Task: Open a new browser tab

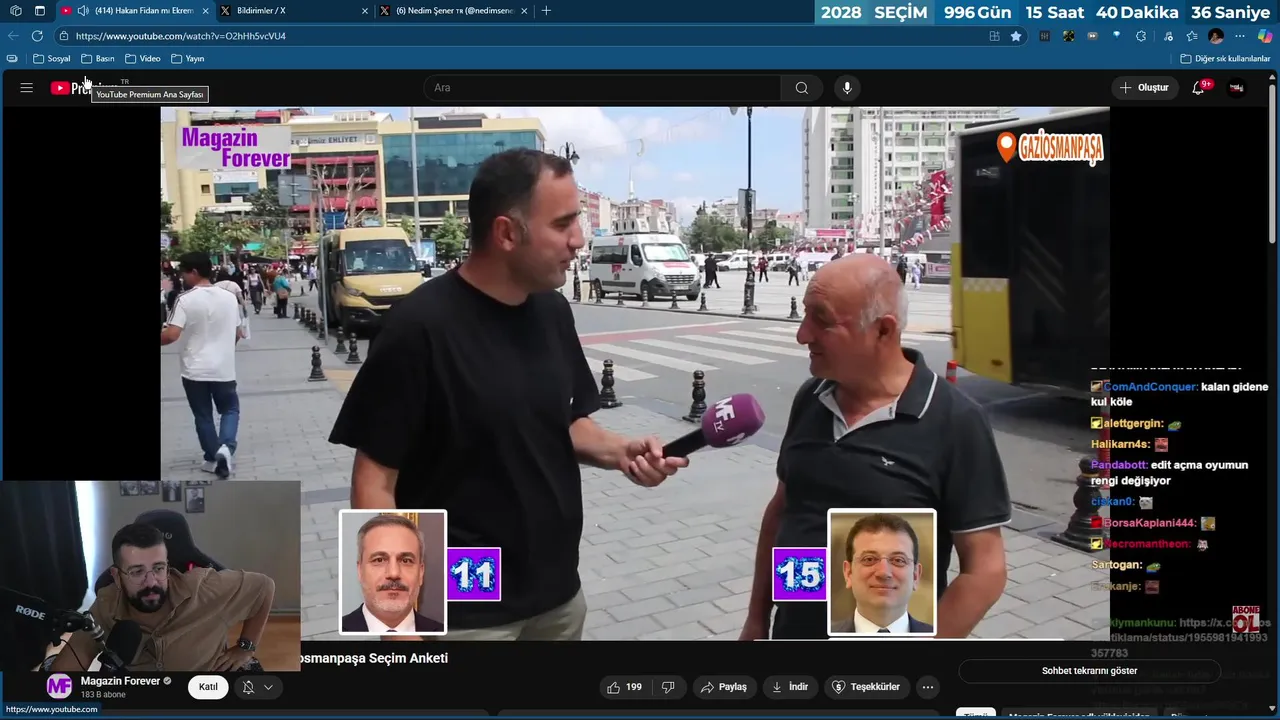Action: pos(546,11)
